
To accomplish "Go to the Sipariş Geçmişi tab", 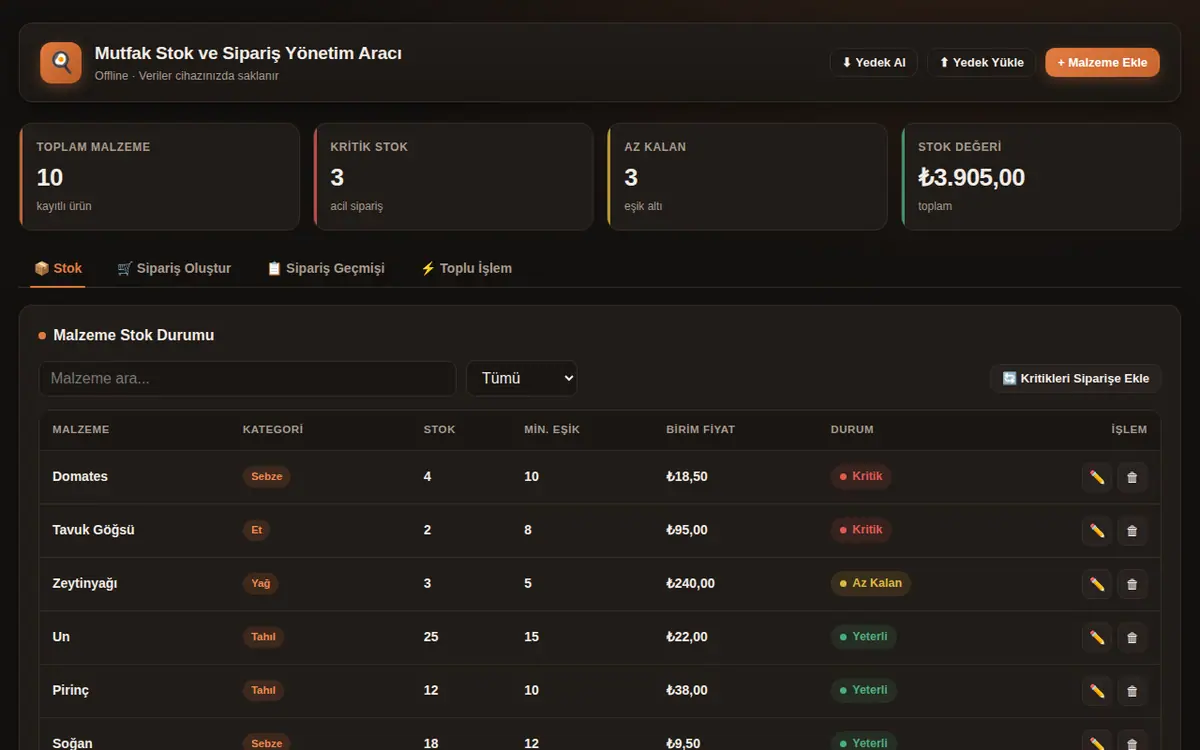I will [326, 268].
